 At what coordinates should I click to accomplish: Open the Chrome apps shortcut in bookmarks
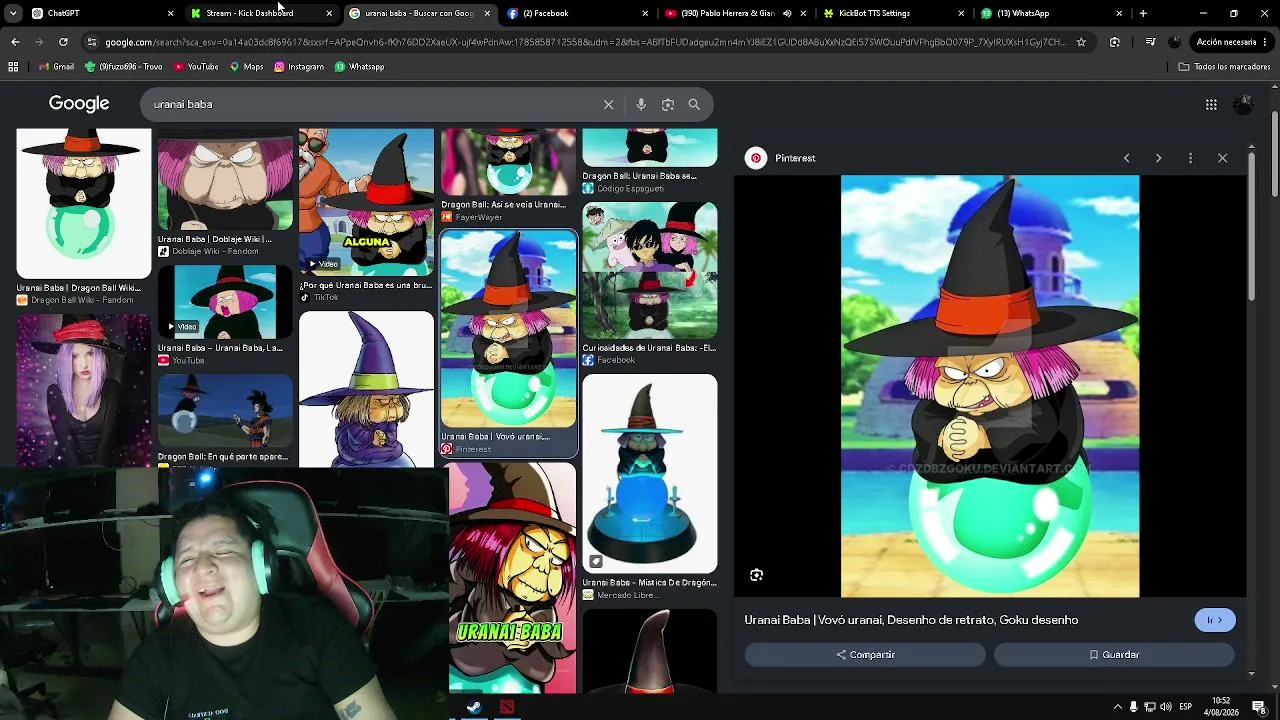click(13, 67)
